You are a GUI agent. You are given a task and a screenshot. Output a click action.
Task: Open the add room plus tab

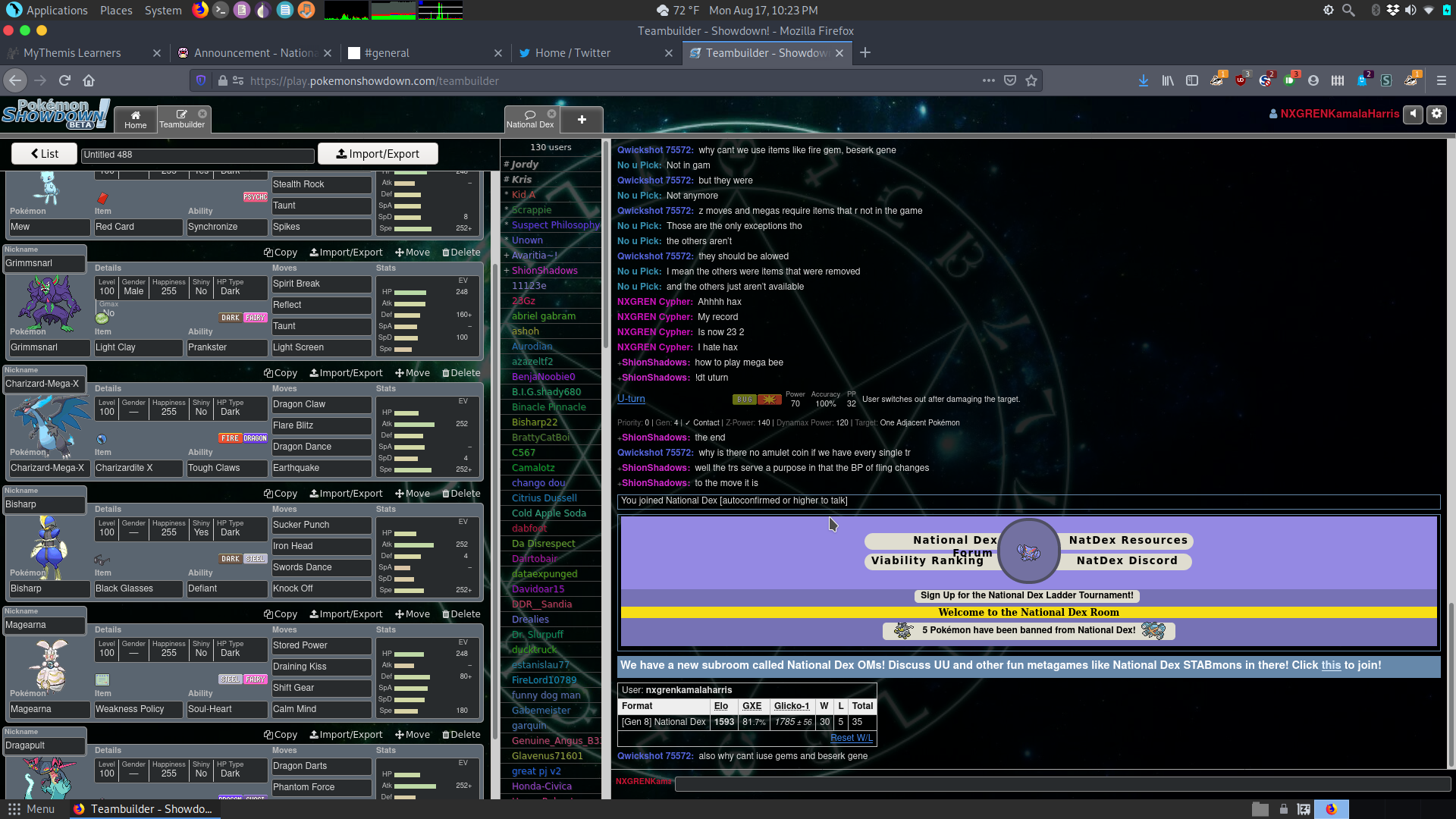coord(582,119)
